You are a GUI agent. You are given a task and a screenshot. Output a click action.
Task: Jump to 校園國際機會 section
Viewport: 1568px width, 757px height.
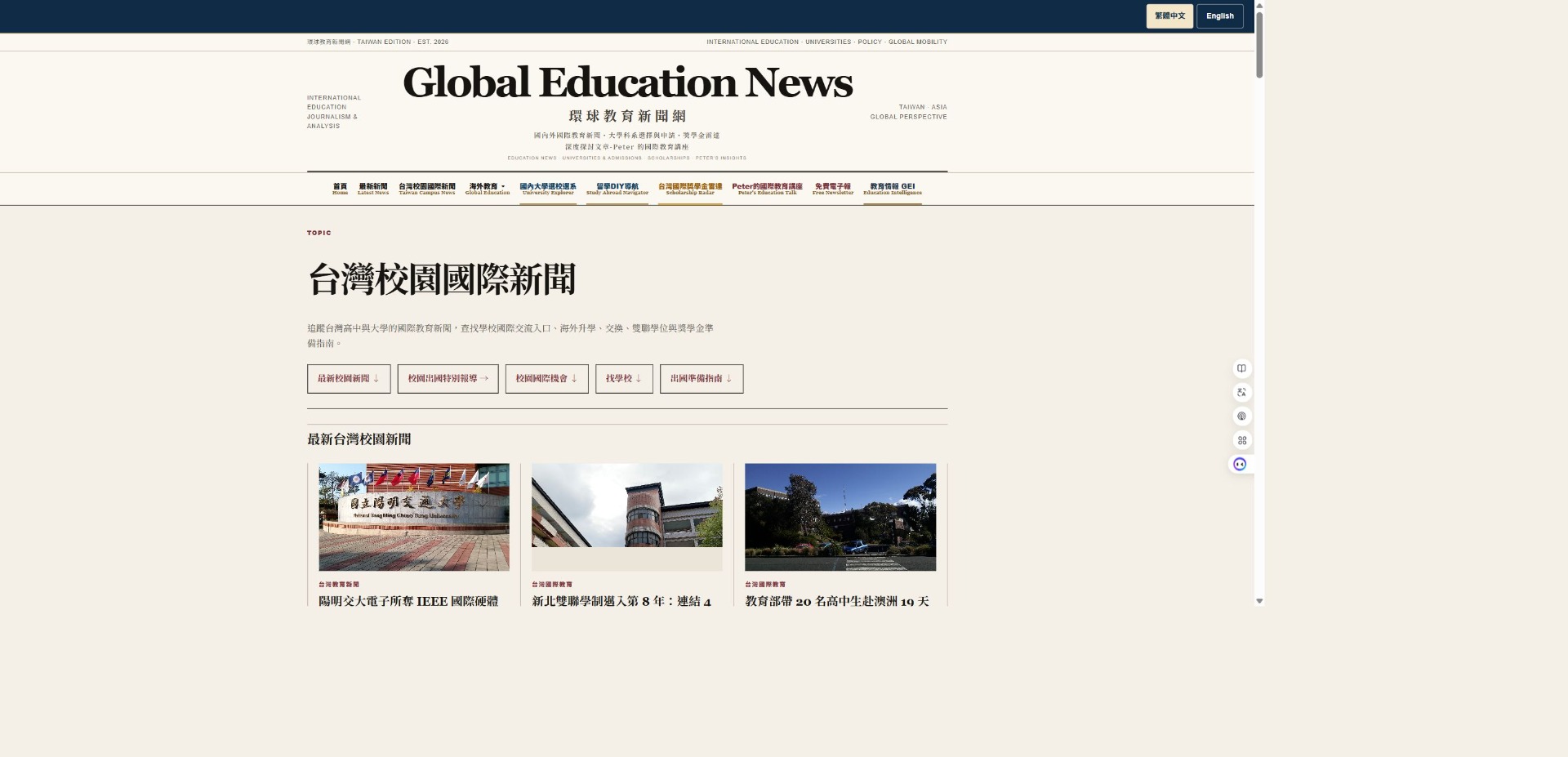pos(546,379)
